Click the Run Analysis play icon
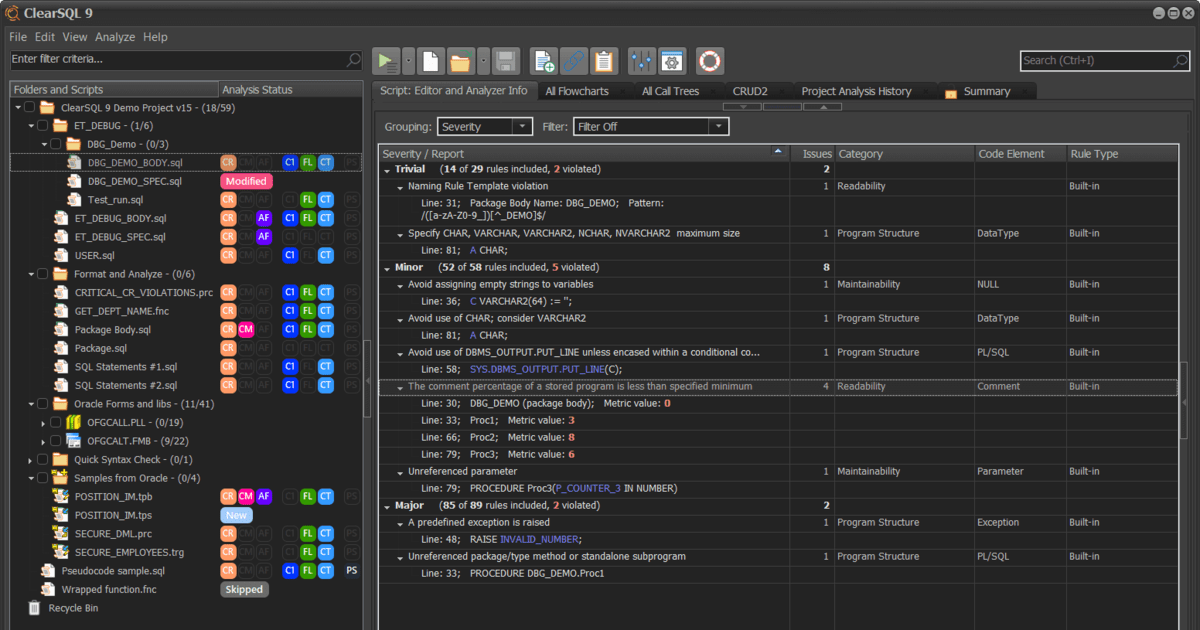Screen dimensions: 1200x630 pyautogui.click(x=387, y=60)
